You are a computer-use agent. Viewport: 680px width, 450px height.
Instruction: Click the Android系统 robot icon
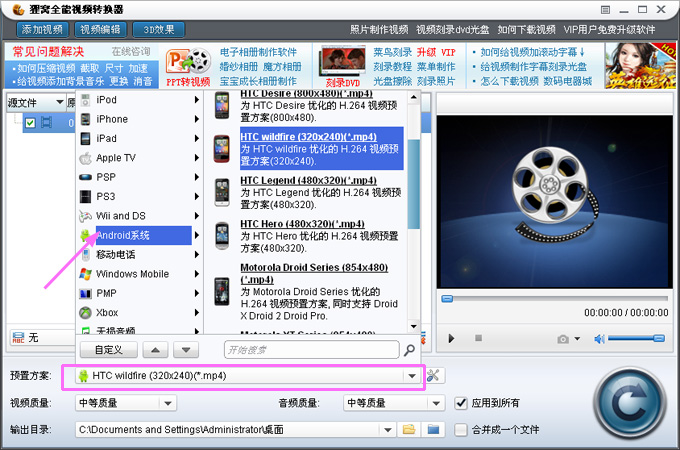point(85,235)
